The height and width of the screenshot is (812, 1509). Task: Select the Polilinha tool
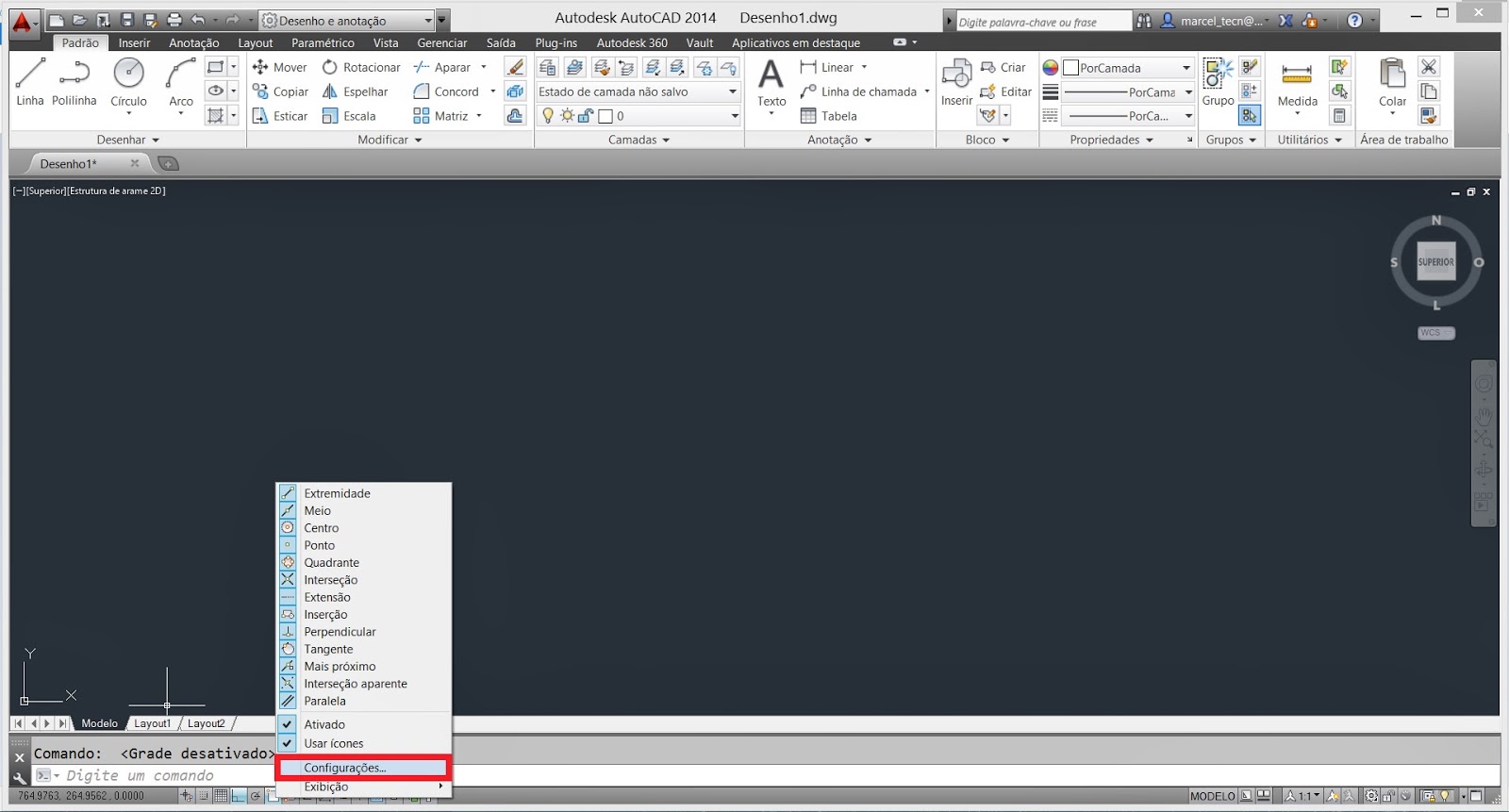(75, 82)
